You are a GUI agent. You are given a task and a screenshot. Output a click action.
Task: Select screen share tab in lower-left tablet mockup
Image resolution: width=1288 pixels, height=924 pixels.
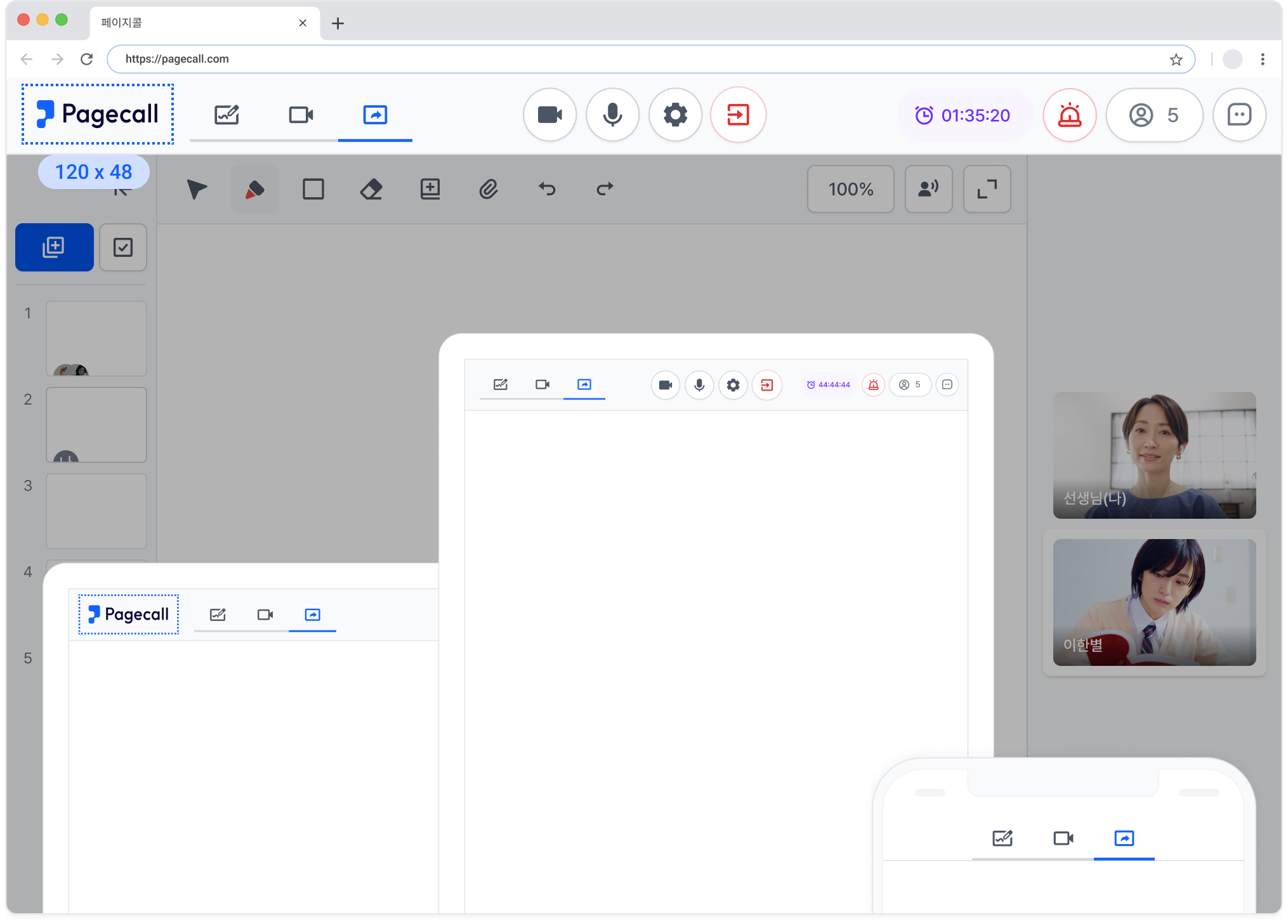(313, 615)
